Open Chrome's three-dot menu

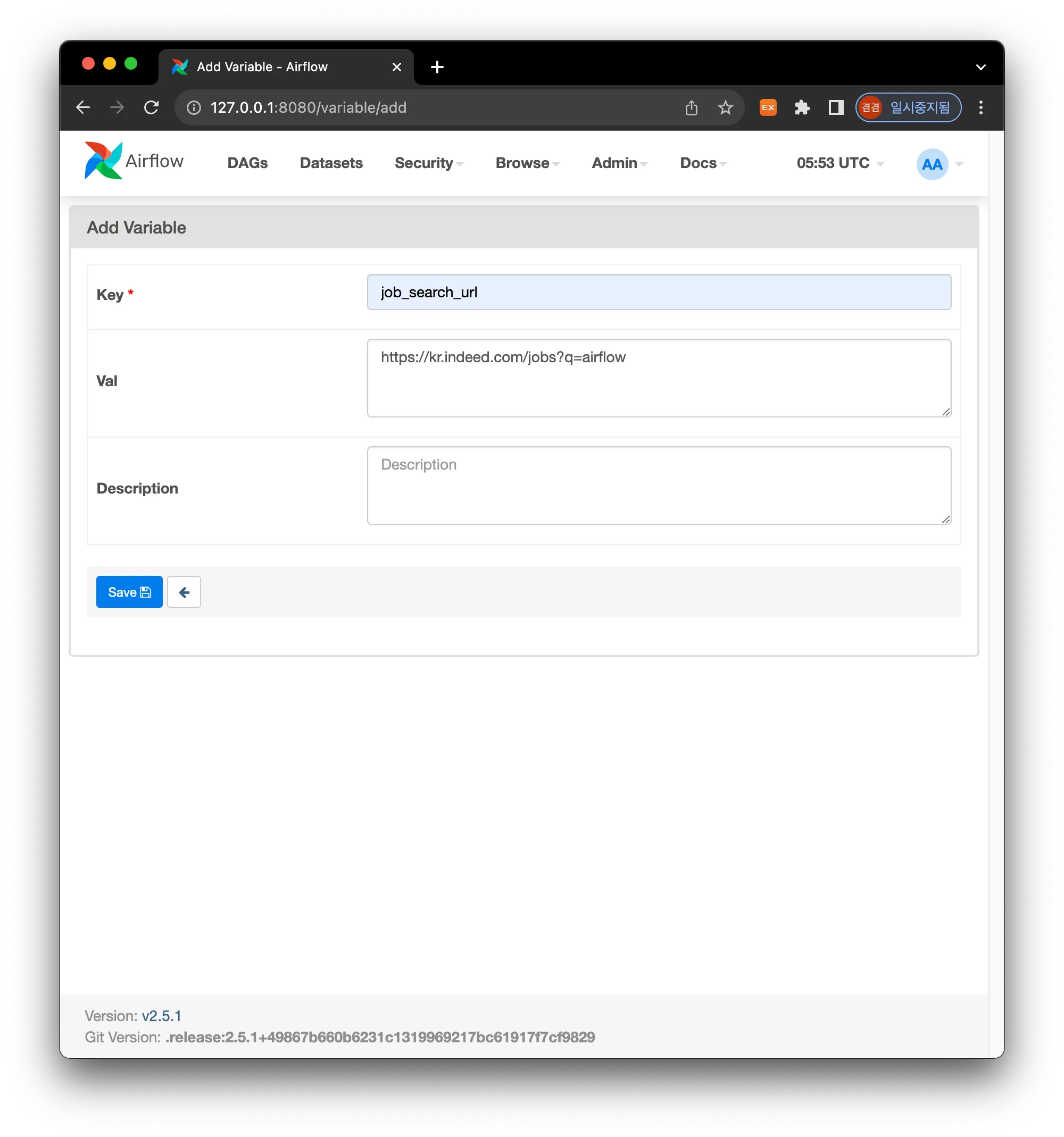tap(980, 107)
